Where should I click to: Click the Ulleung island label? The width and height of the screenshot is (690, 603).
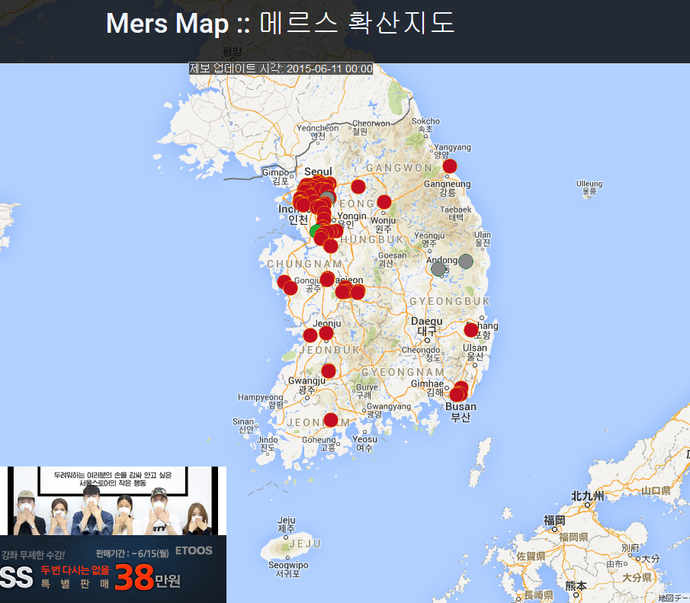(x=589, y=187)
